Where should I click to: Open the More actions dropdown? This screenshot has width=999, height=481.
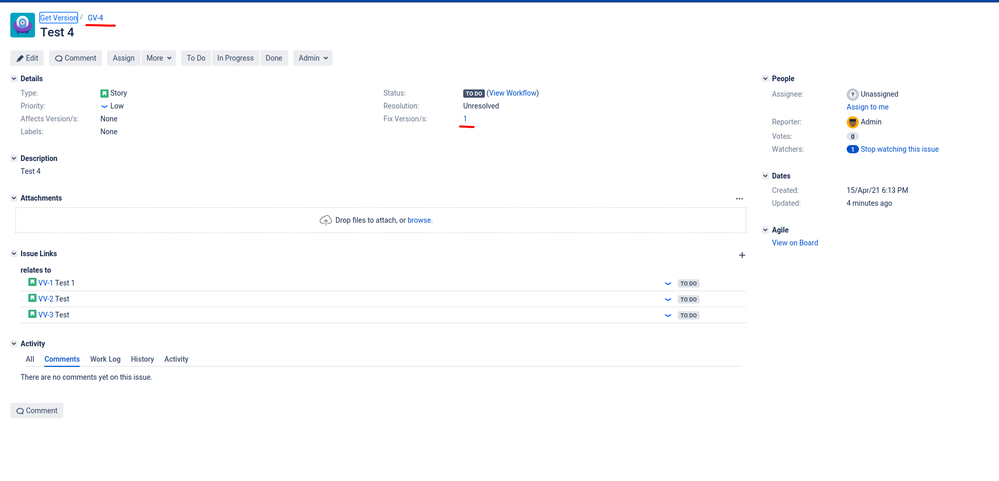159,58
